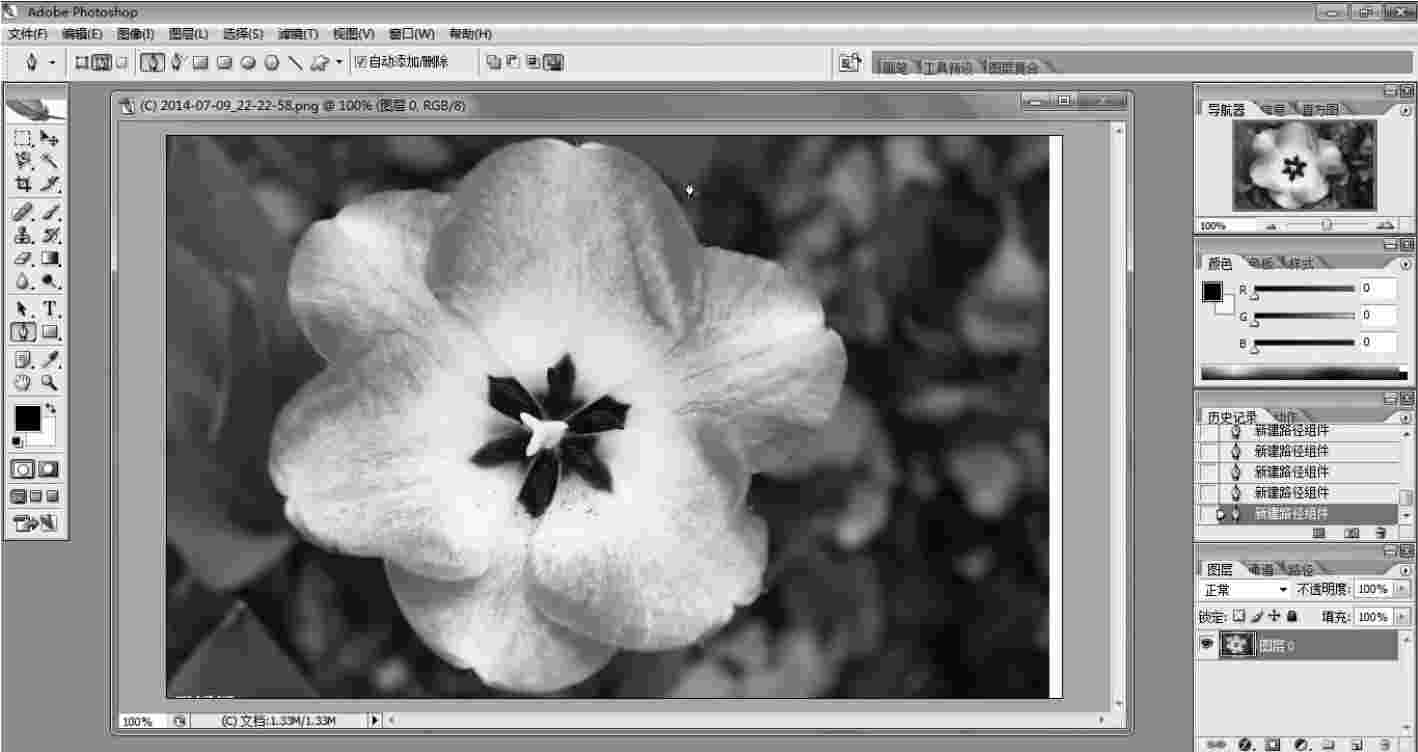The width and height of the screenshot is (1418, 752).
Task: Select the Brush tool
Action: coord(50,212)
